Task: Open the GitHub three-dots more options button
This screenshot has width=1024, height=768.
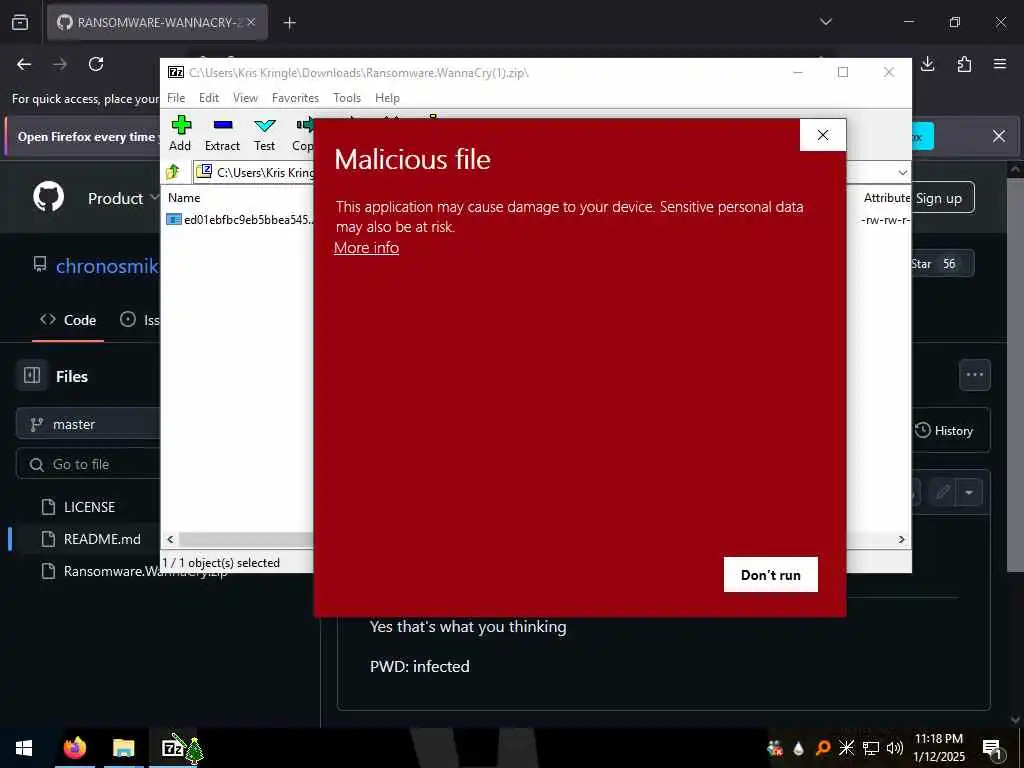Action: coord(975,375)
